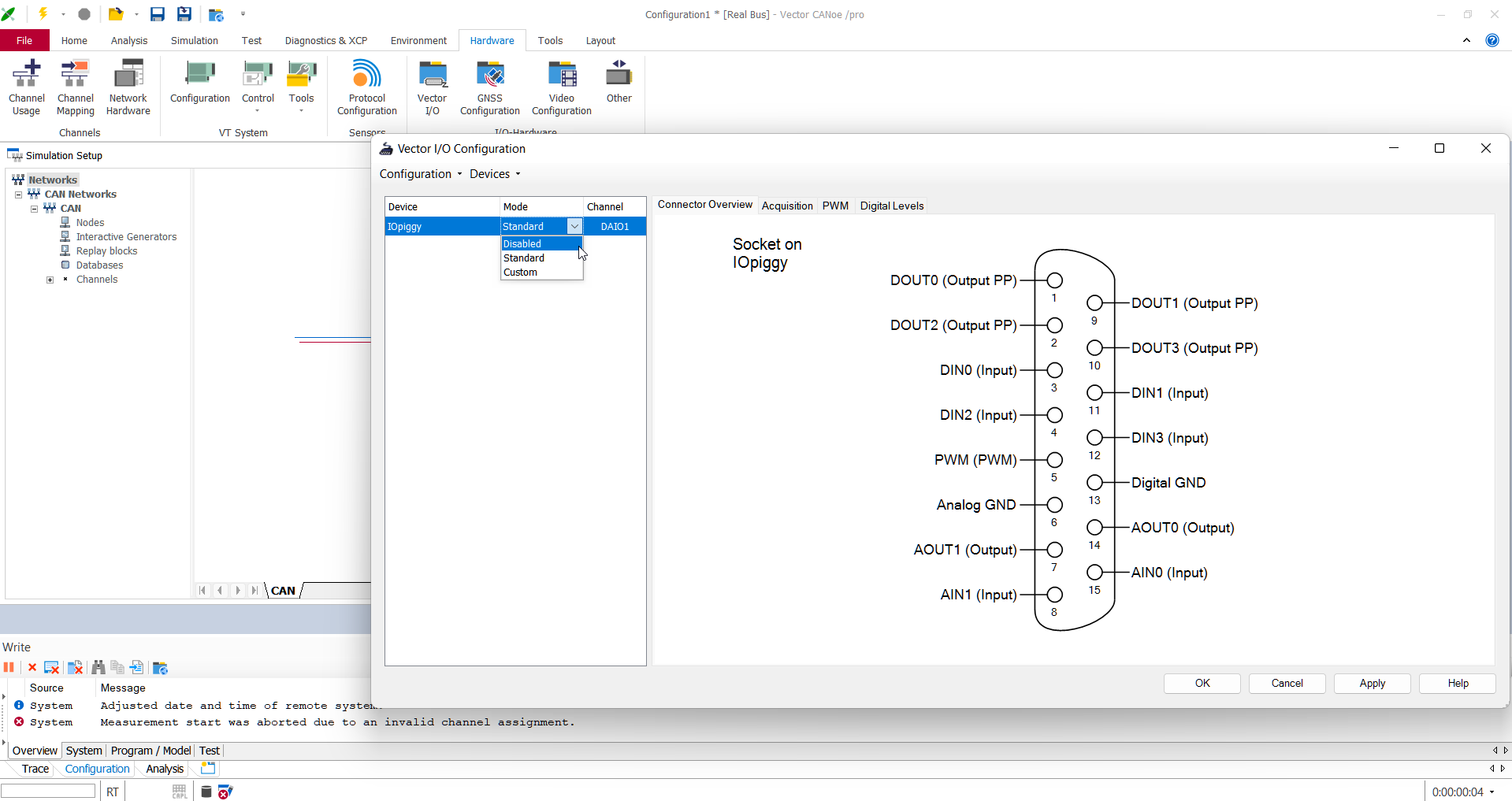Clear the Write window with red X
Image resolution: width=1512 pixels, height=801 pixels.
(32, 668)
